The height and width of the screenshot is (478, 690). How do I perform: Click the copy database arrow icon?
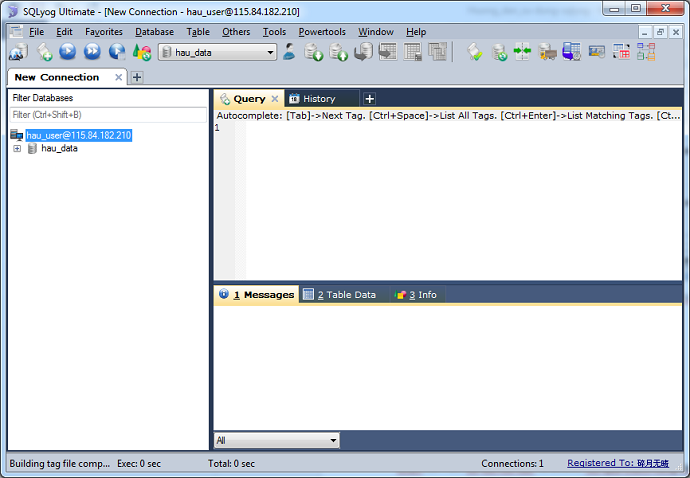pyautogui.click(x=363, y=52)
